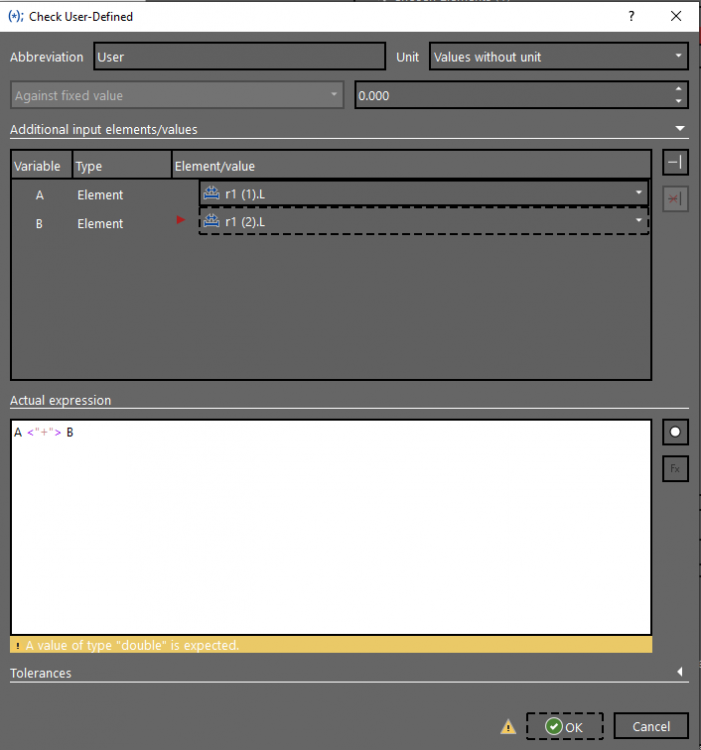Click the circular element picker icon
Image resolution: width=701 pixels, height=750 pixels.
(x=675, y=432)
